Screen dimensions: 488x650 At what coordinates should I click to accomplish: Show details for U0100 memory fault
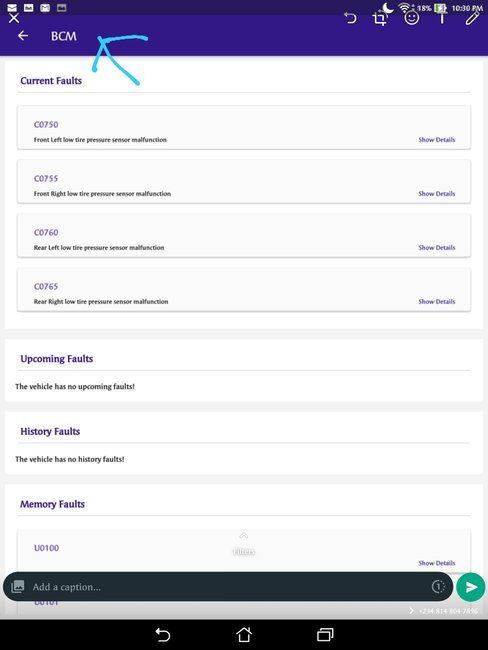pos(437,563)
